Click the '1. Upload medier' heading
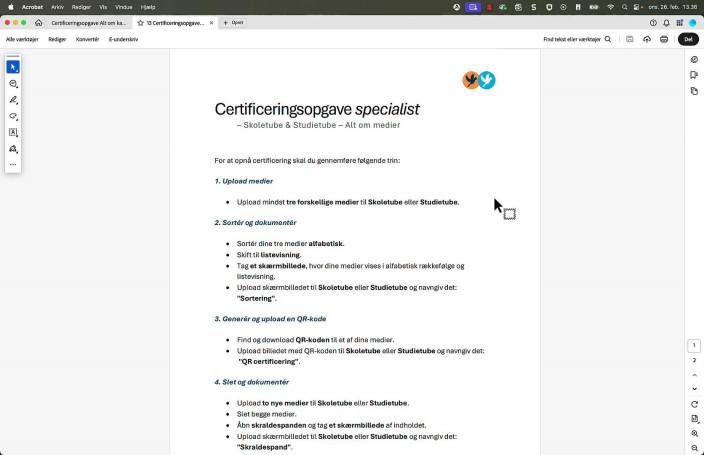704x455 pixels. [244, 181]
